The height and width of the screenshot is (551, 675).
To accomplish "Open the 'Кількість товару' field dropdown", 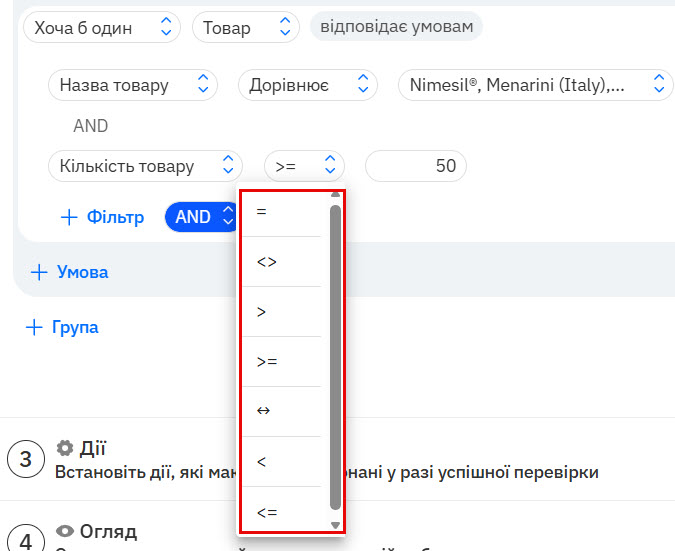I will 146,166.
